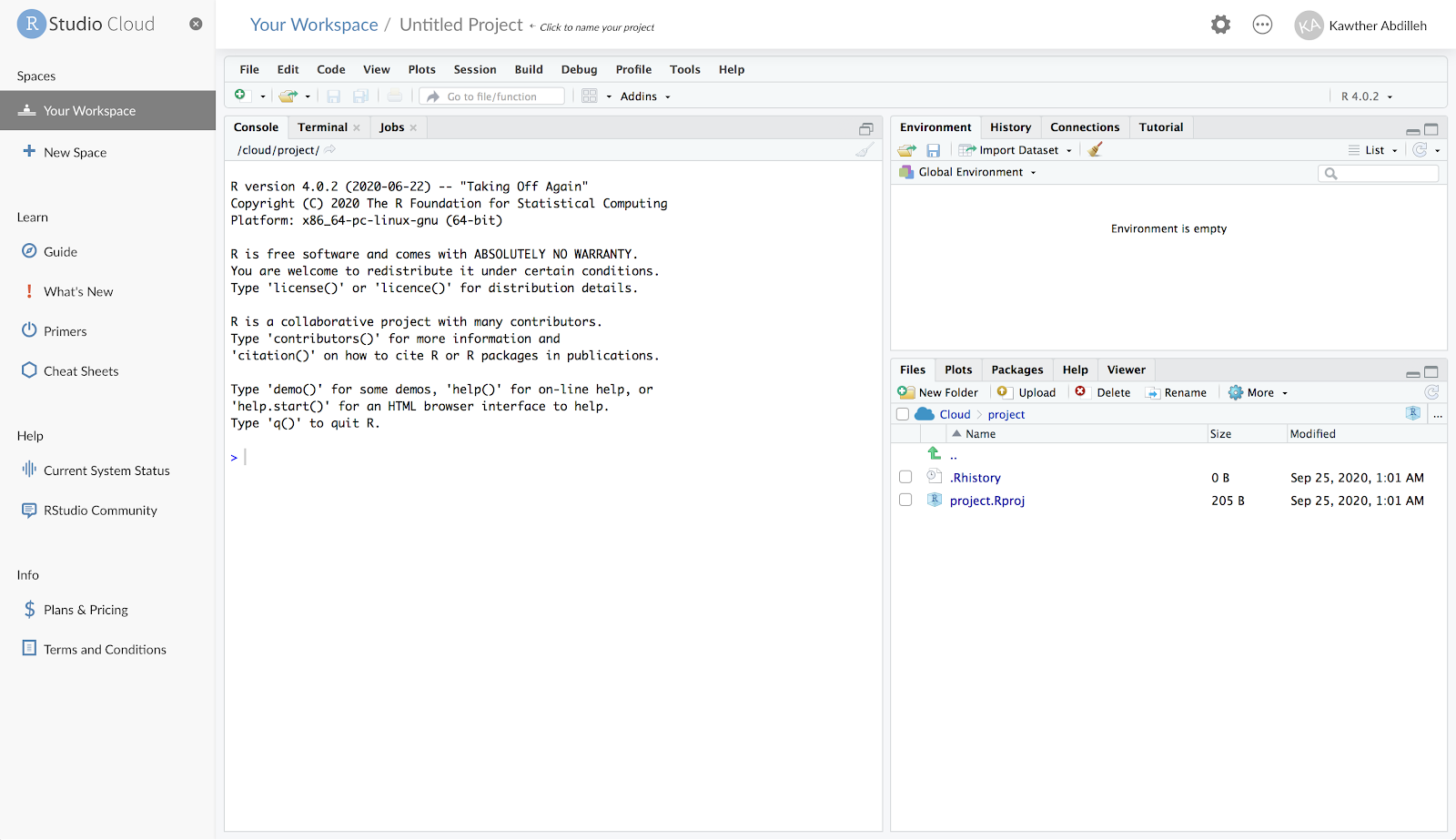
Task: Click the clear environment broom icon
Action: pos(1096,150)
